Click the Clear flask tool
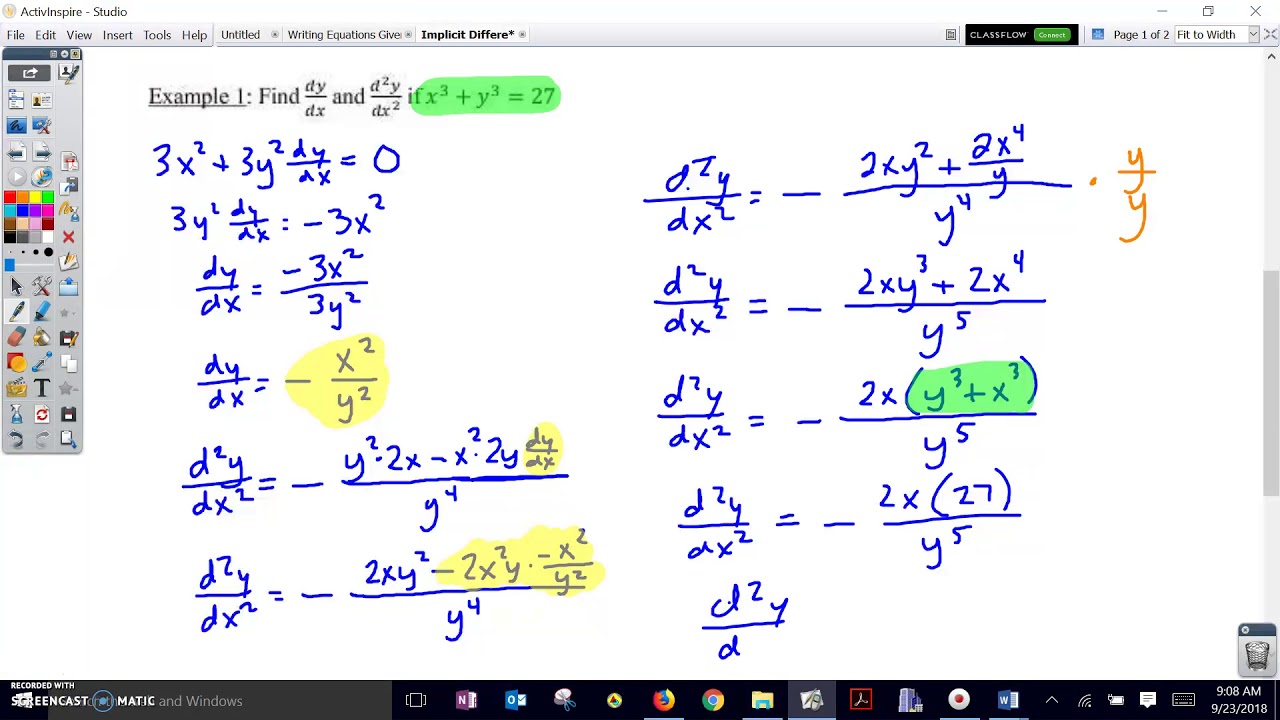The width and height of the screenshot is (1280, 720). coord(16,414)
